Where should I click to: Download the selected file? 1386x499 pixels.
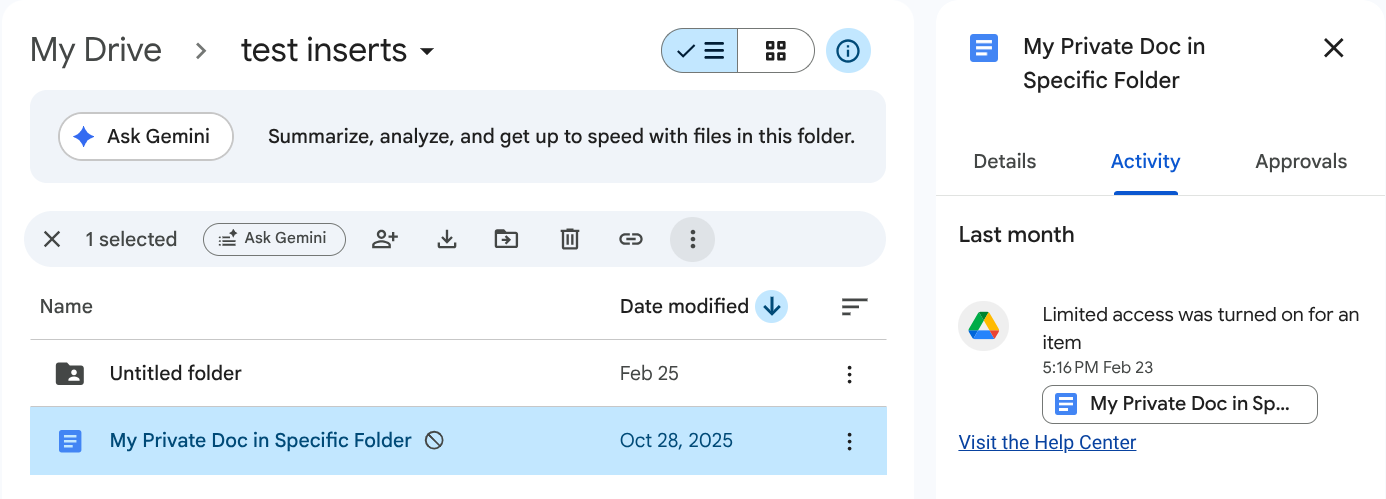[x=447, y=239]
